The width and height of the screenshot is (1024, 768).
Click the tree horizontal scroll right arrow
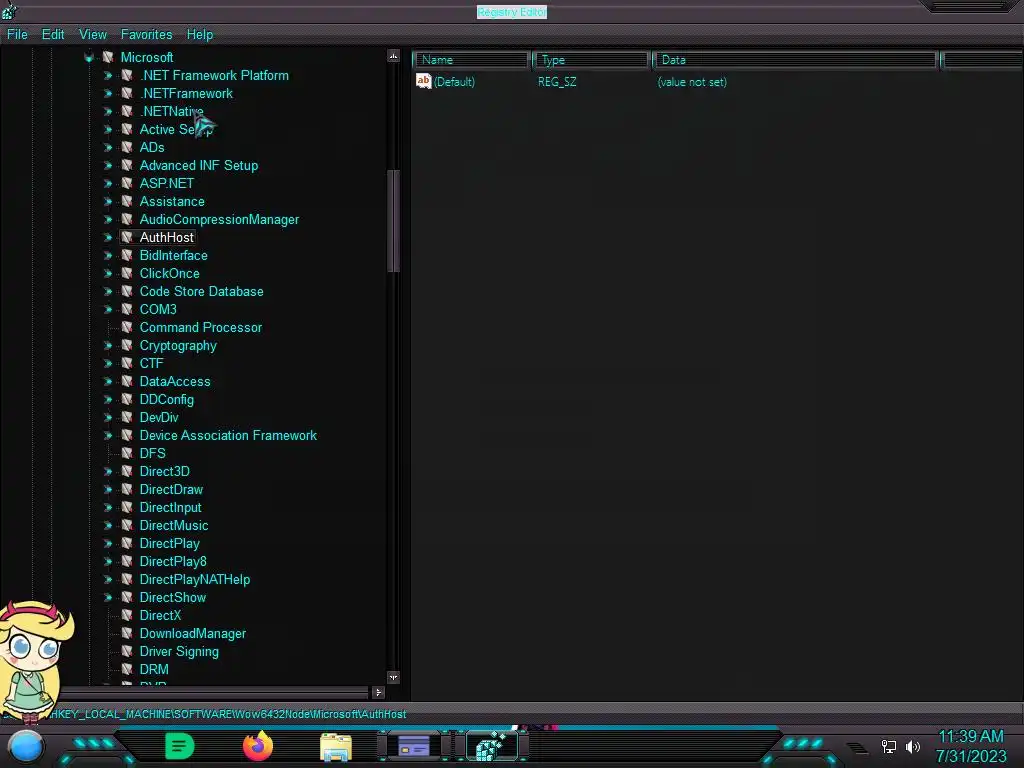pyautogui.click(x=378, y=692)
